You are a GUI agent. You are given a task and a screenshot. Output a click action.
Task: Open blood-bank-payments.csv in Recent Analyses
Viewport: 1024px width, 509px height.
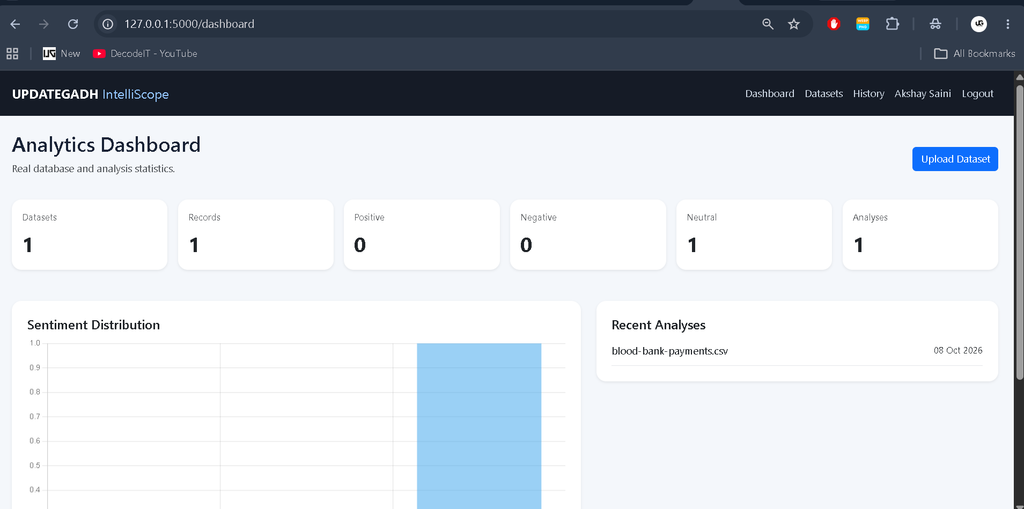[x=669, y=351]
